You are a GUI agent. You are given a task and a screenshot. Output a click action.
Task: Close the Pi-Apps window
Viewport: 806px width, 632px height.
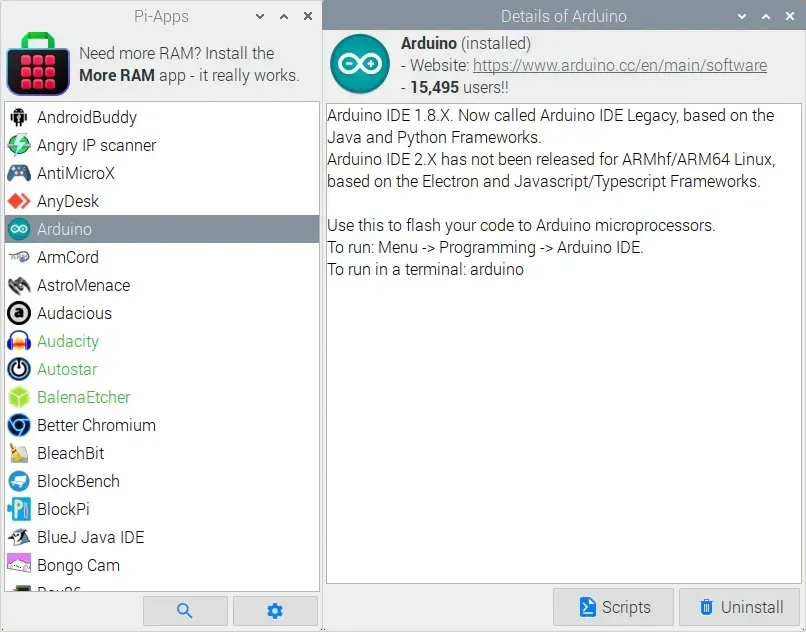click(x=308, y=16)
